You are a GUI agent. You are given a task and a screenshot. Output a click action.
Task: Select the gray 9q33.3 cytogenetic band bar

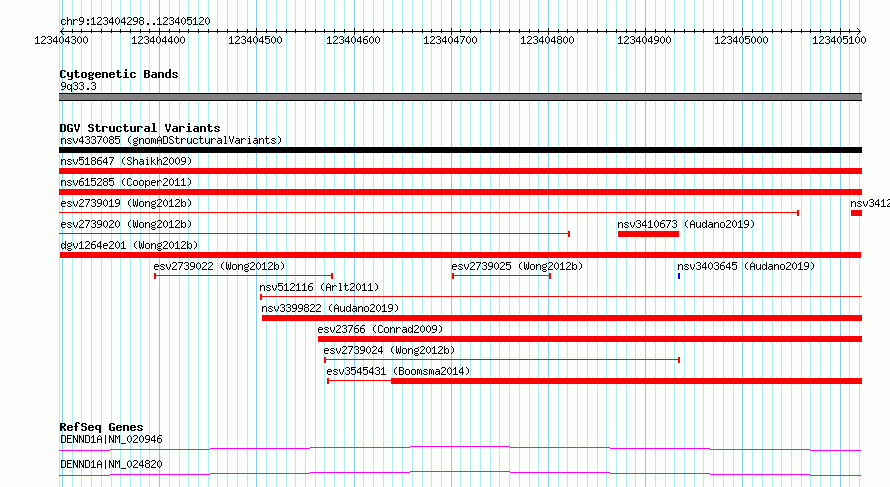[x=460, y=97]
